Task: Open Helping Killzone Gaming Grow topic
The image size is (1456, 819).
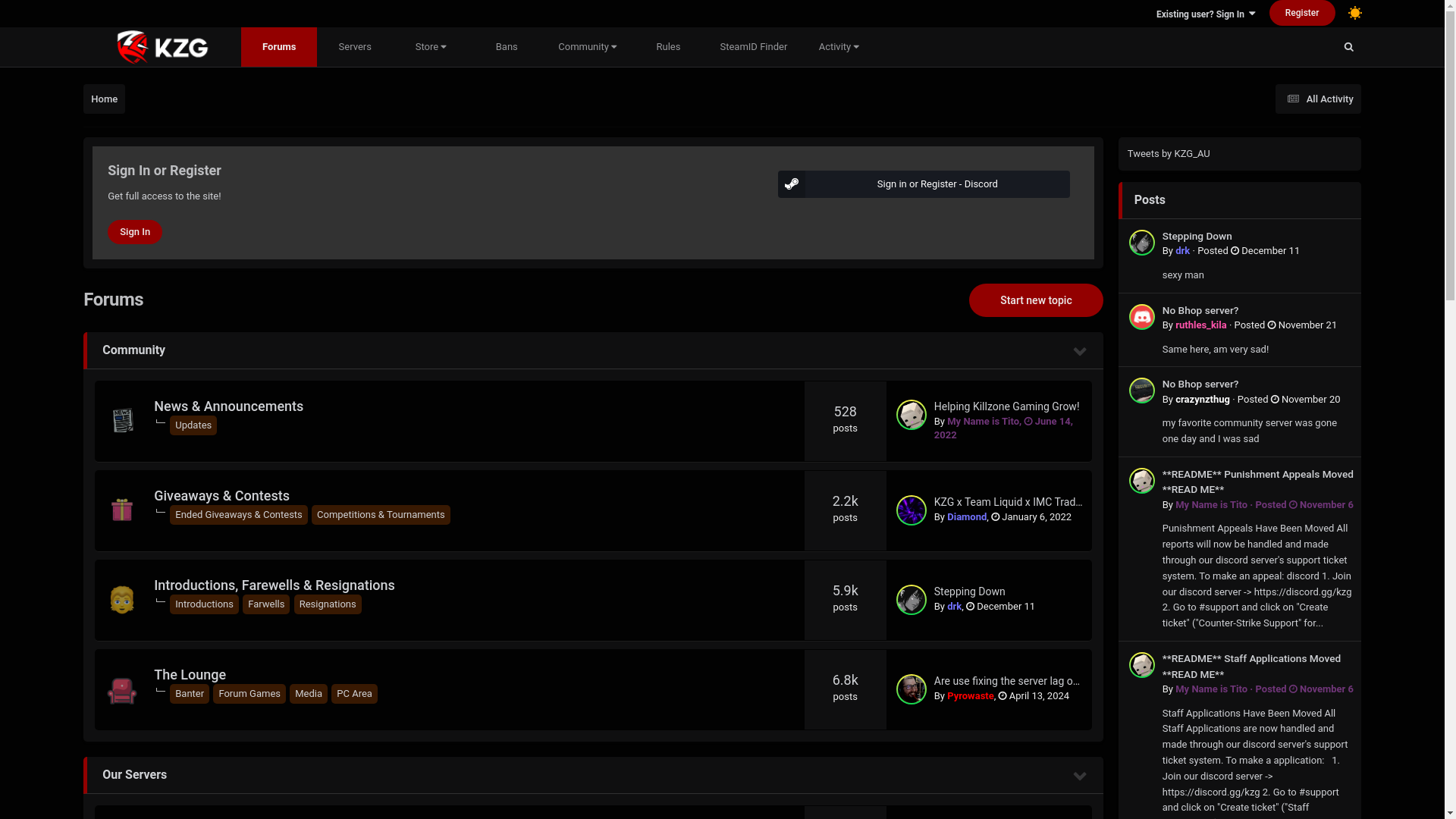Action: click(x=1006, y=406)
